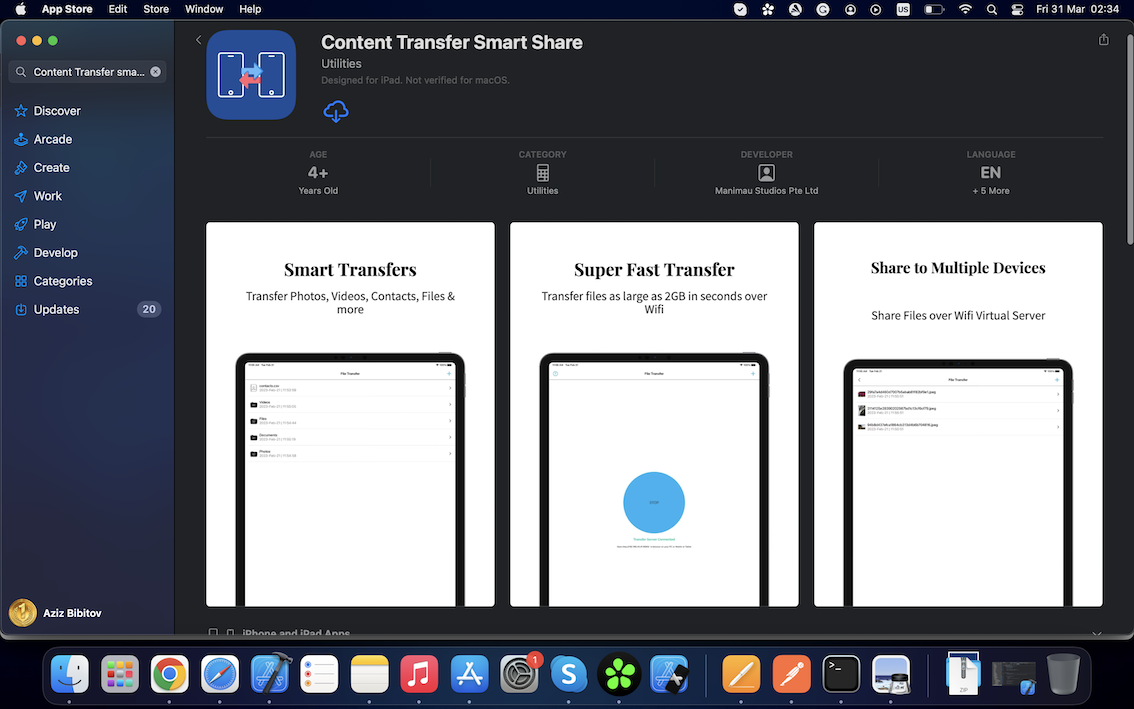The height and width of the screenshot is (709, 1134).
Task: Open the Share to Multiple Devices screenshot
Action: [958, 414]
